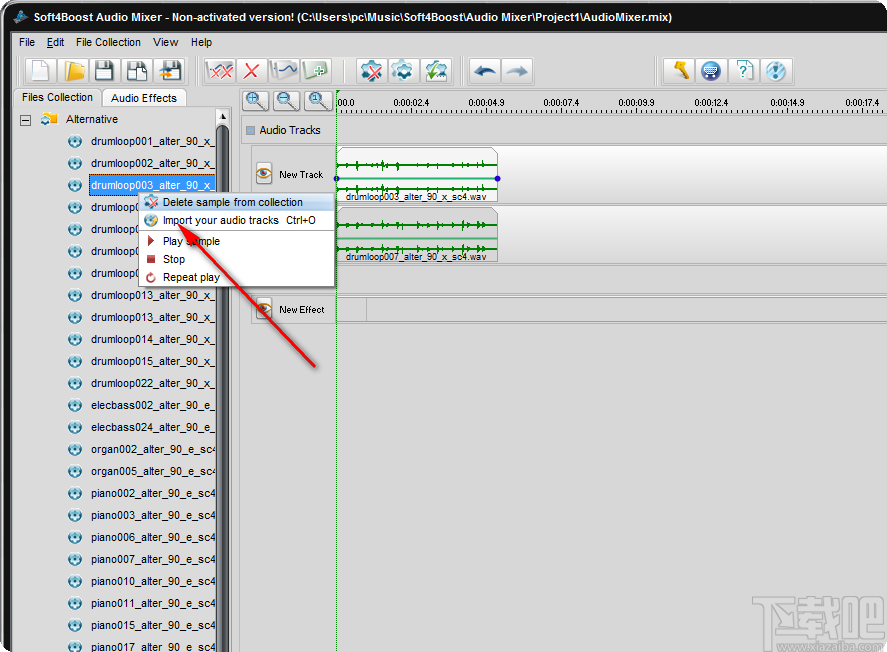
Task: Create a new project with the blank page icon
Action: (x=41, y=71)
